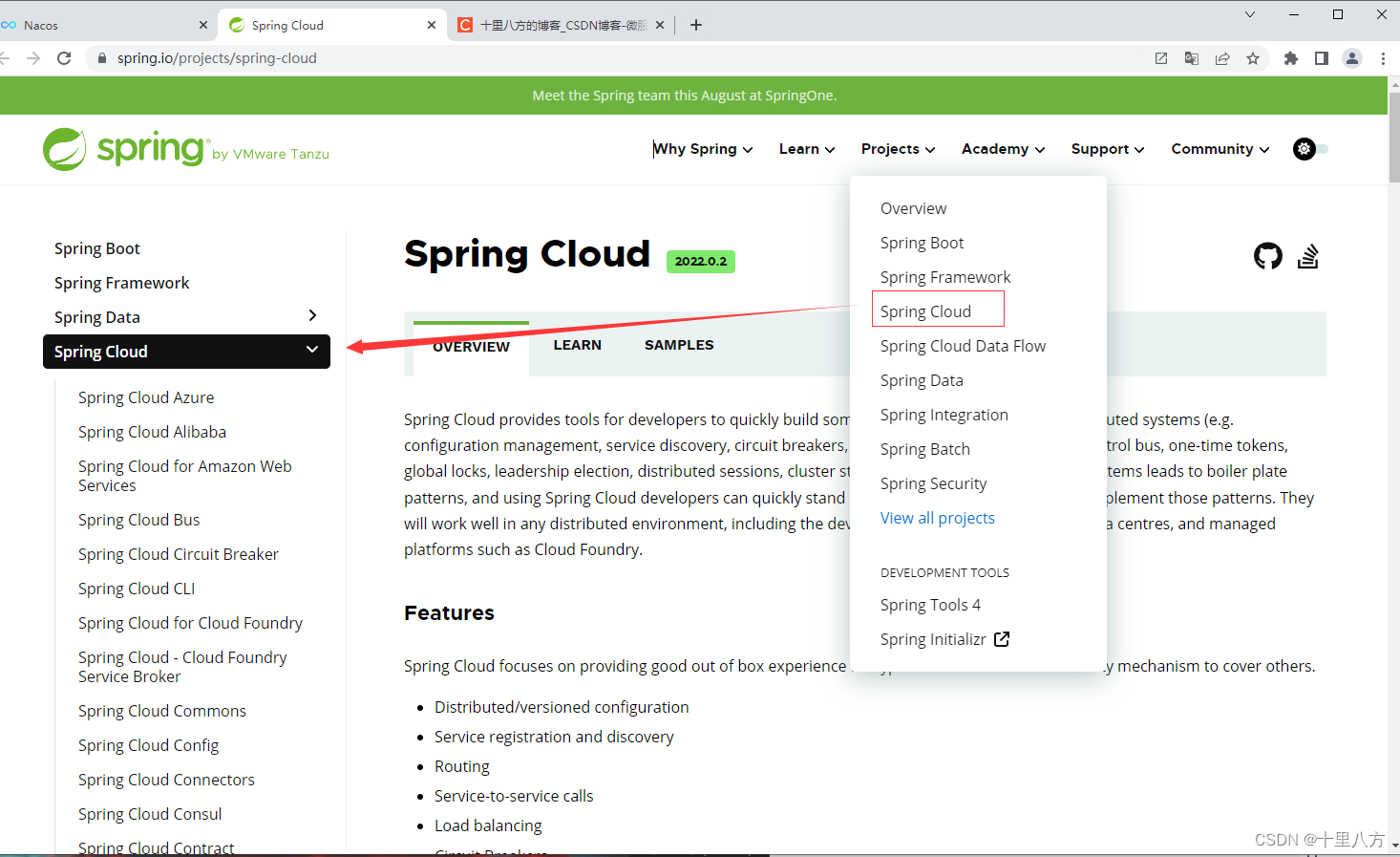Open the Stack Overflow icon link
This screenshot has width=1400, height=857.
(1308, 256)
